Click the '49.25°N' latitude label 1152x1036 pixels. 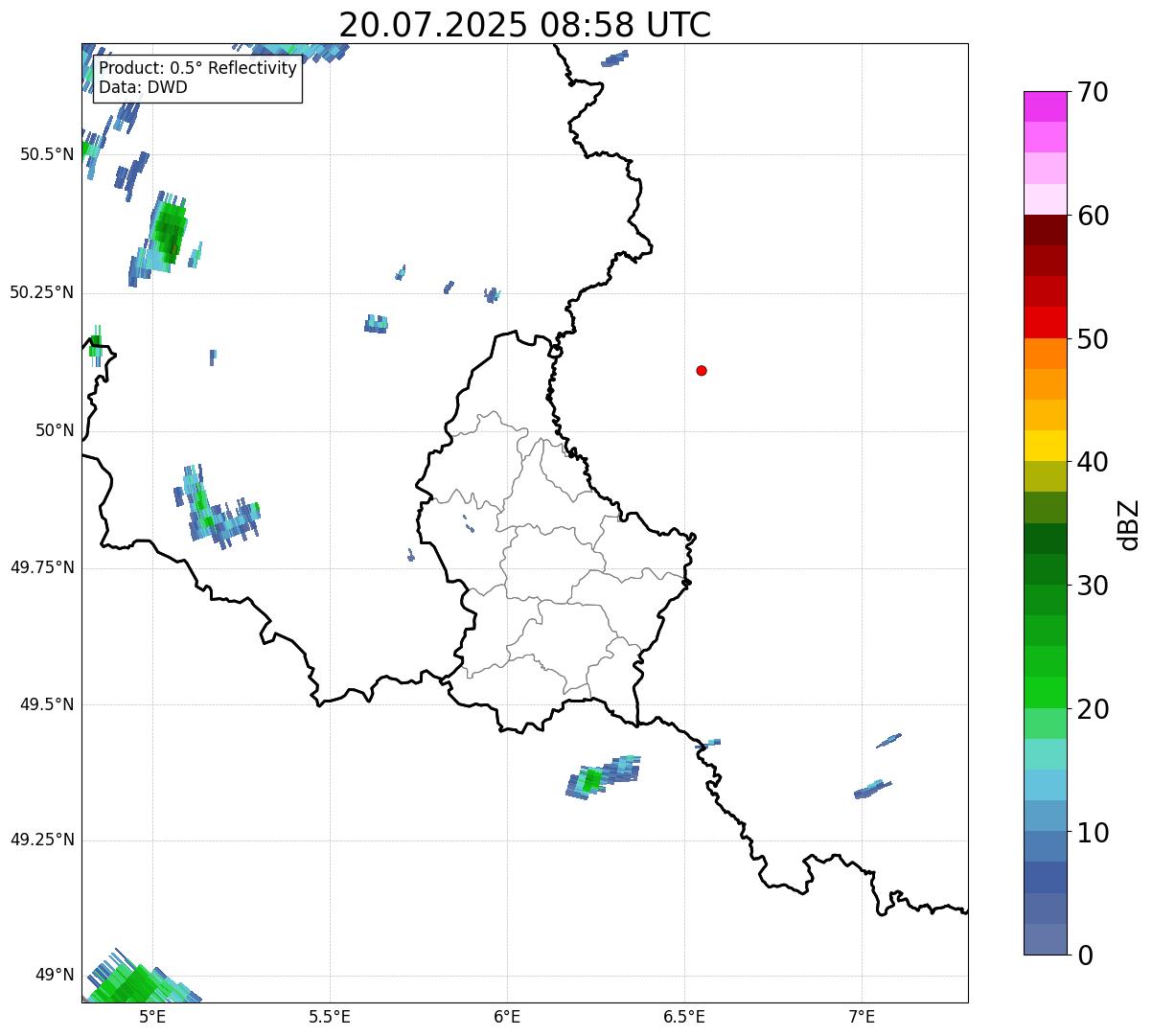pos(42,840)
